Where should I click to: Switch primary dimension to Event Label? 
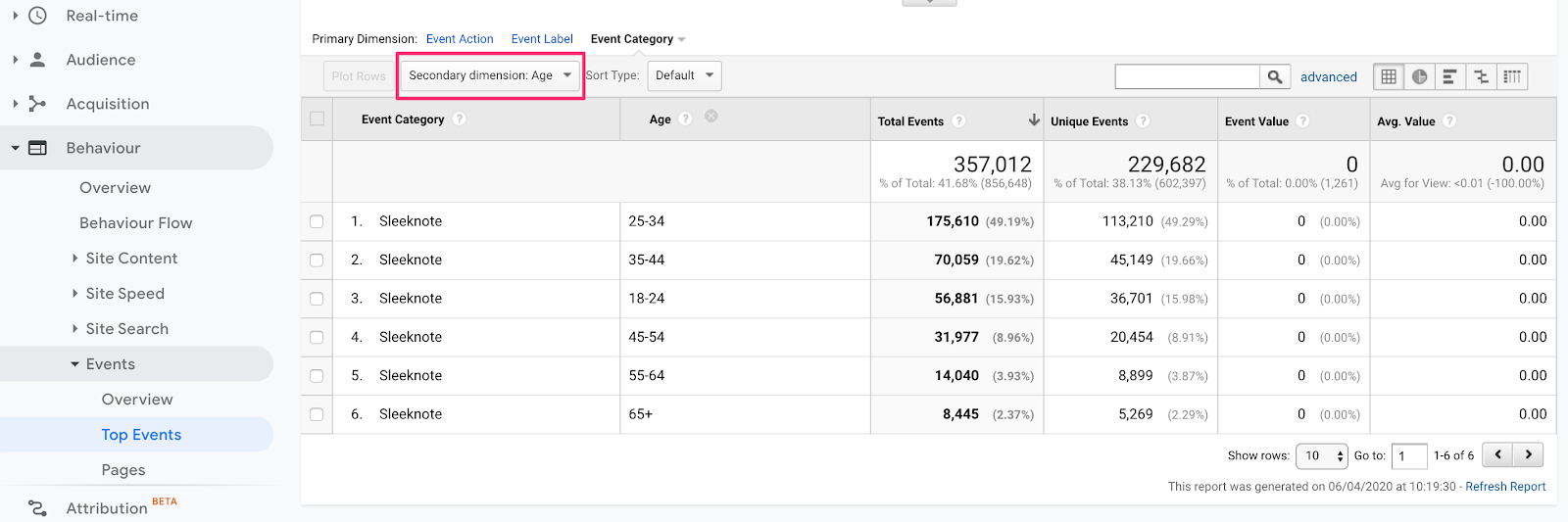point(542,39)
